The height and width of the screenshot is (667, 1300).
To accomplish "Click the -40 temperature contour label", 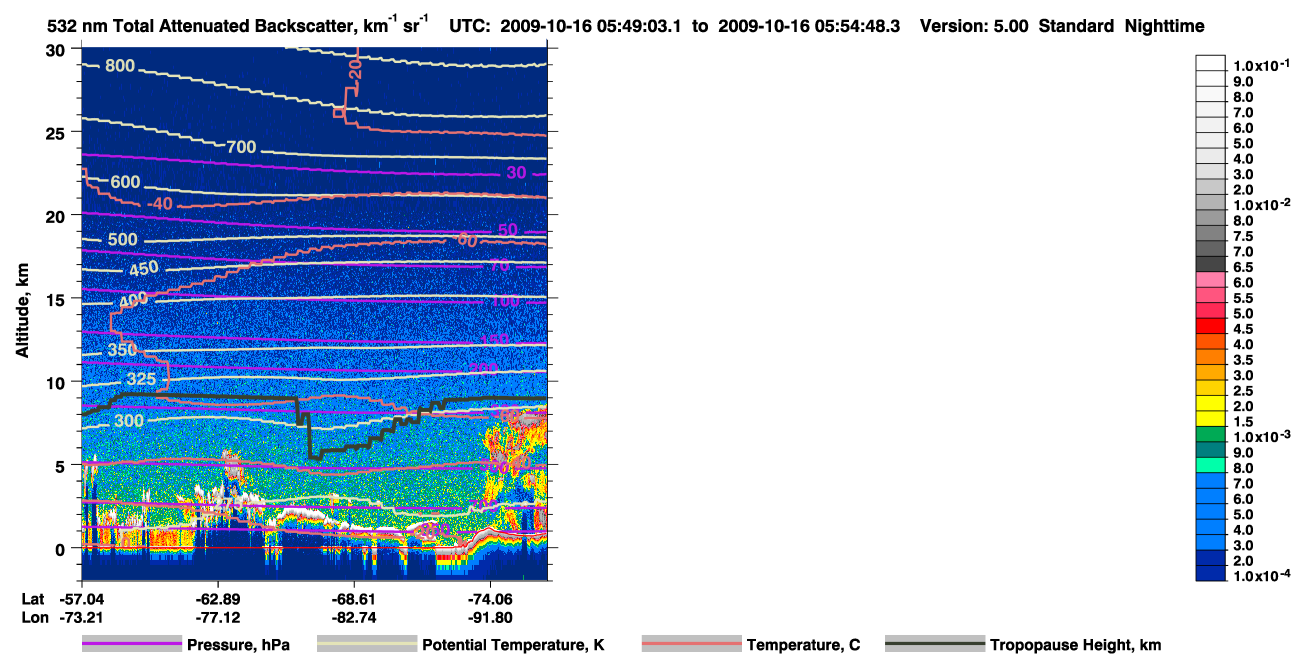I will 158,204.
